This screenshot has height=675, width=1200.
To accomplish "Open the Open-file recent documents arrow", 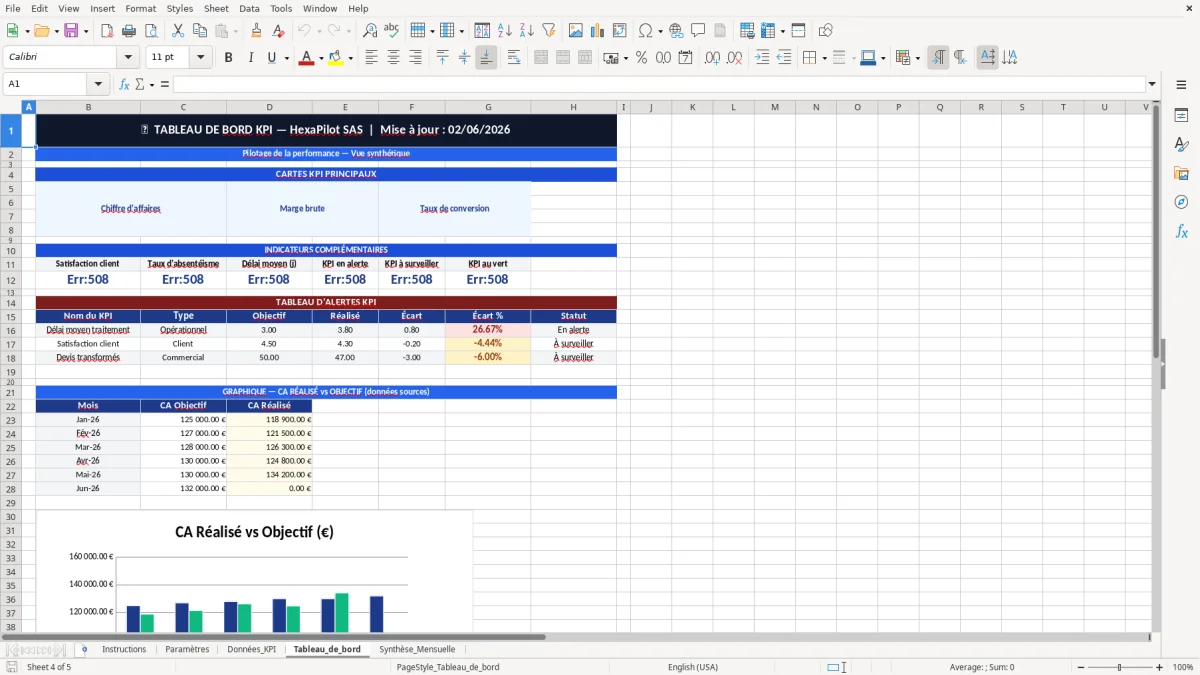I will (55, 31).
